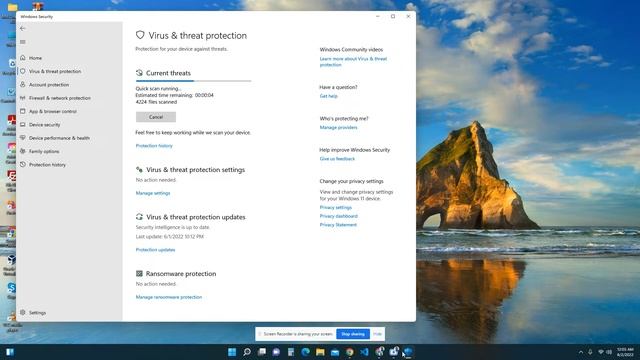Viewport: 640px width, 360px height.
Task: Open Protection updates link
Action: pyautogui.click(x=155, y=250)
